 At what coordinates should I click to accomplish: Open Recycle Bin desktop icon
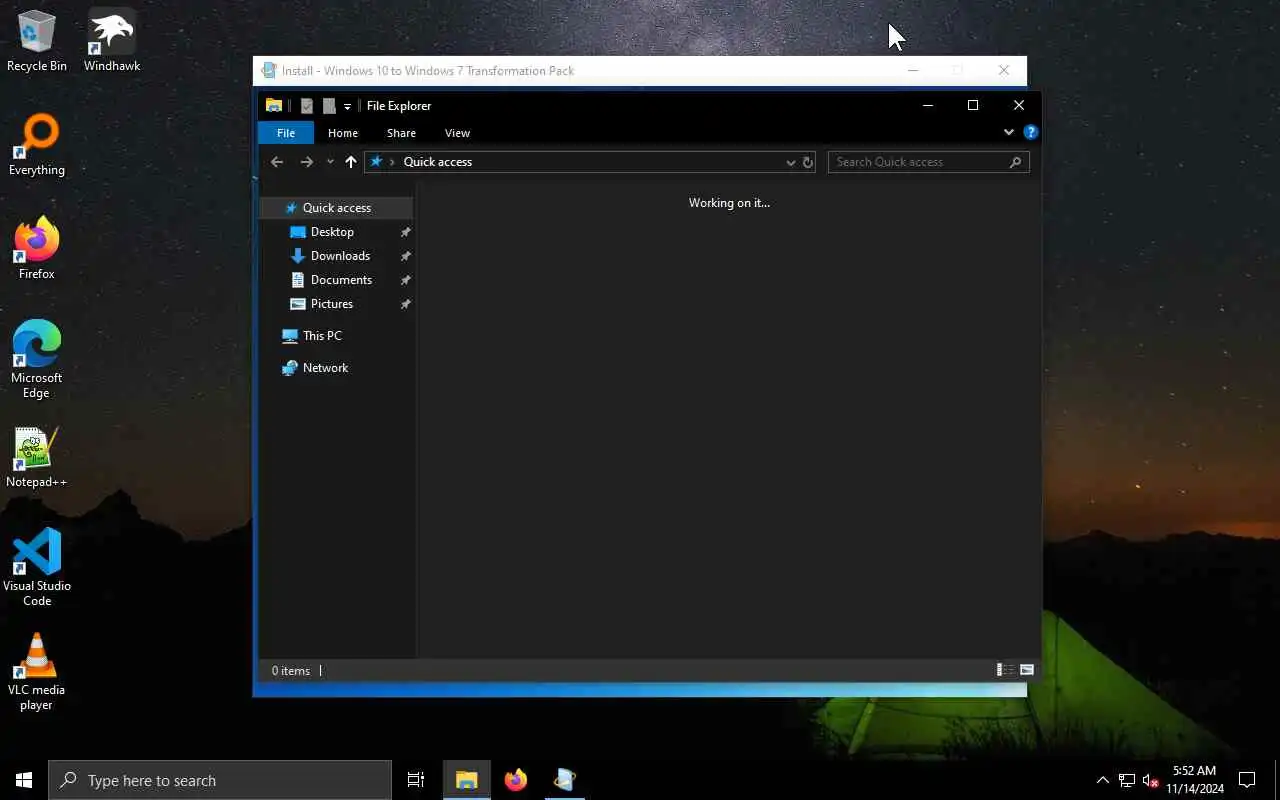[x=37, y=41]
